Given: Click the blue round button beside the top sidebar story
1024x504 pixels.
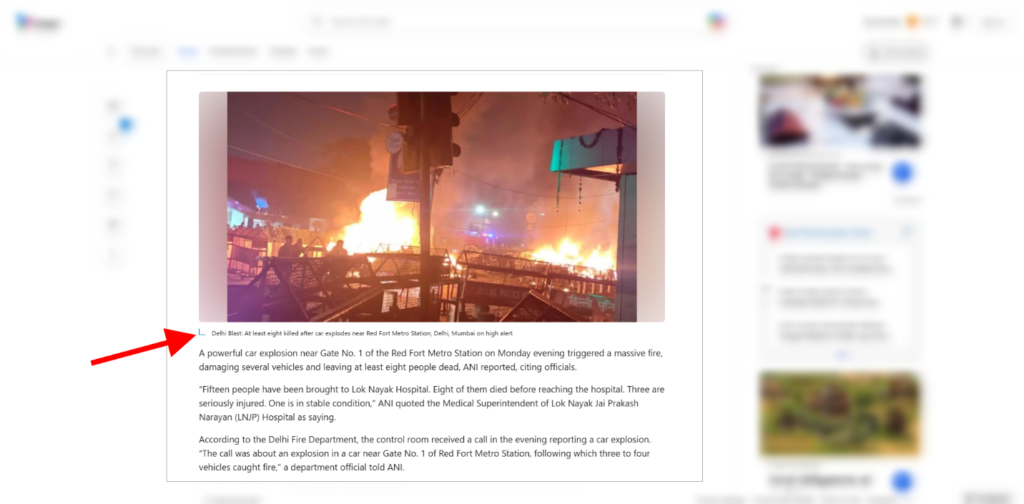Looking at the screenshot, I should pos(903,173).
